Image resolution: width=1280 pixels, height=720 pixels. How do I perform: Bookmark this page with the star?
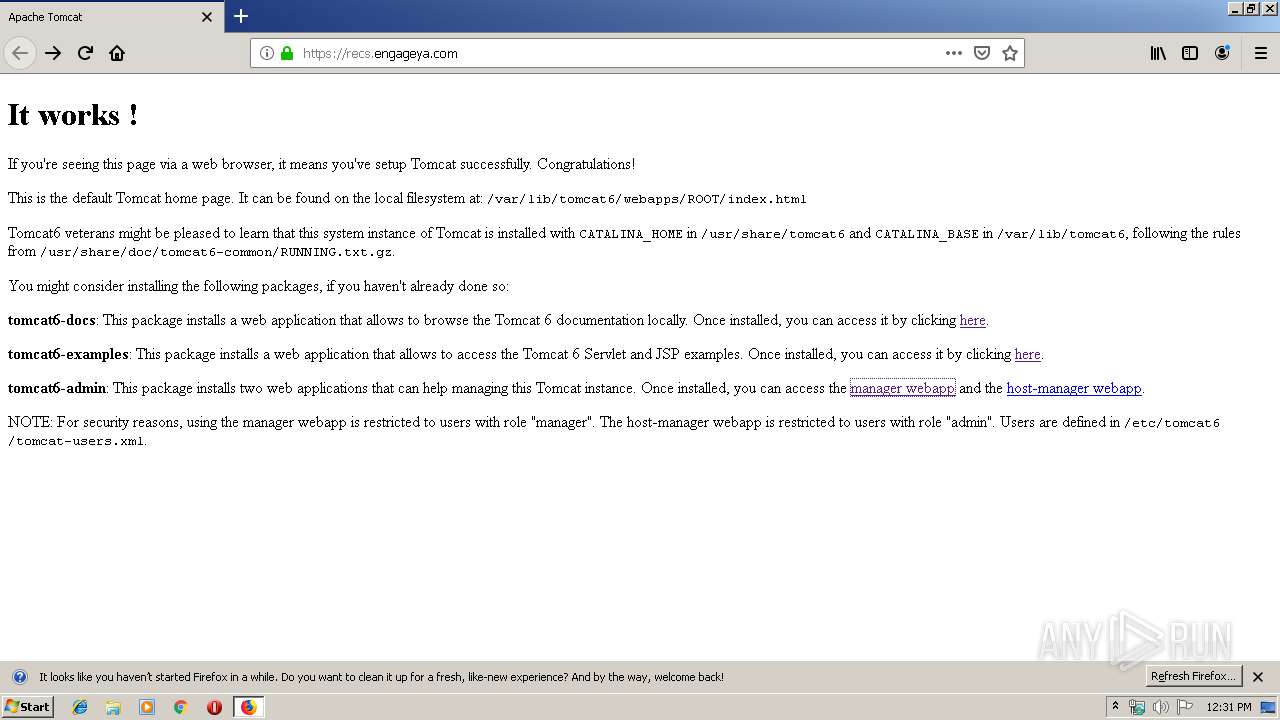1010,53
